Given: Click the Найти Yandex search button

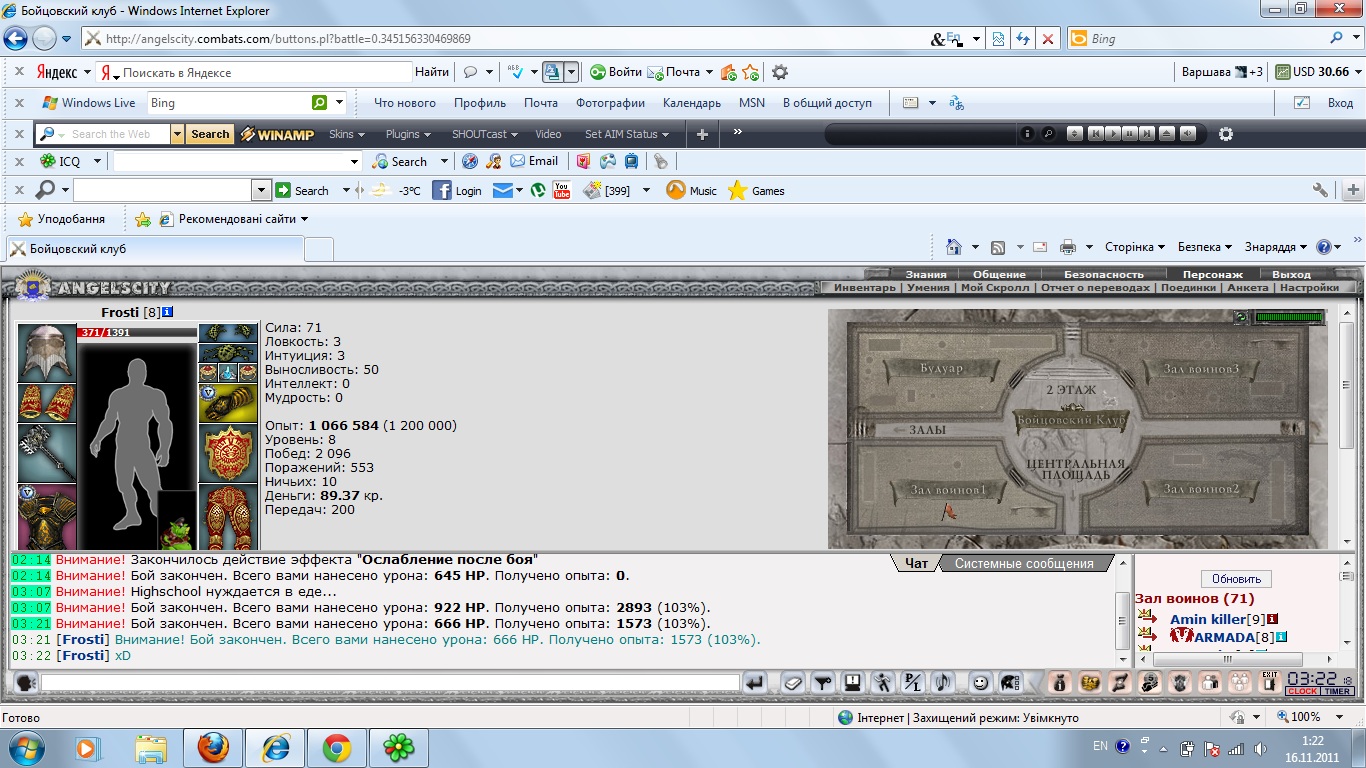Looking at the screenshot, I should [432, 72].
